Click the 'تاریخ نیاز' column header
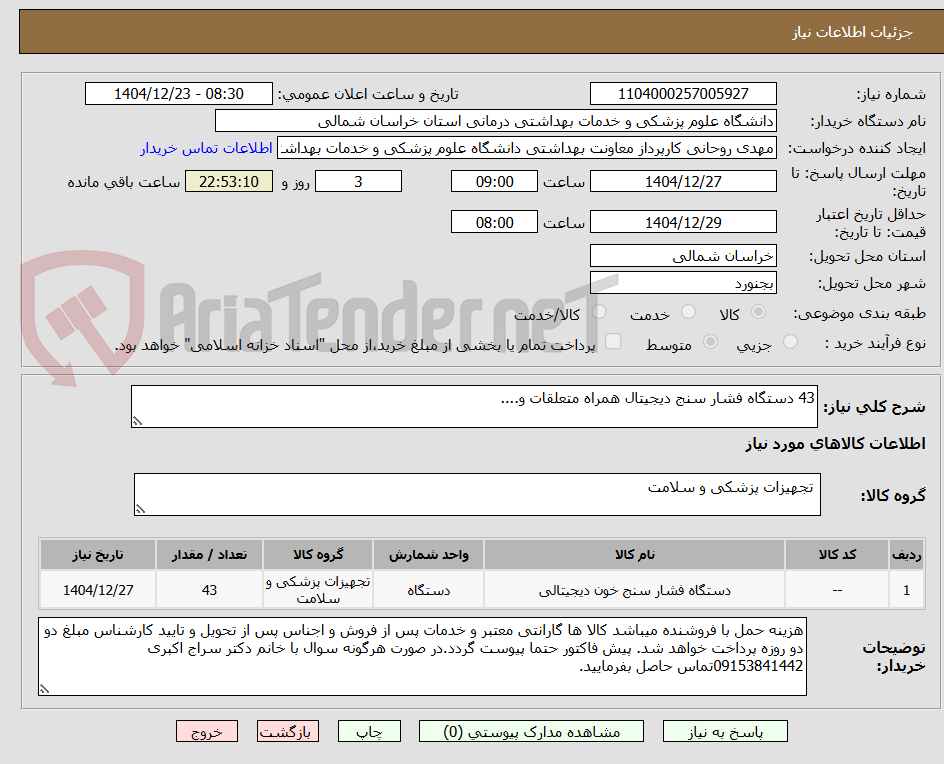The image size is (944, 764). point(98,554)
